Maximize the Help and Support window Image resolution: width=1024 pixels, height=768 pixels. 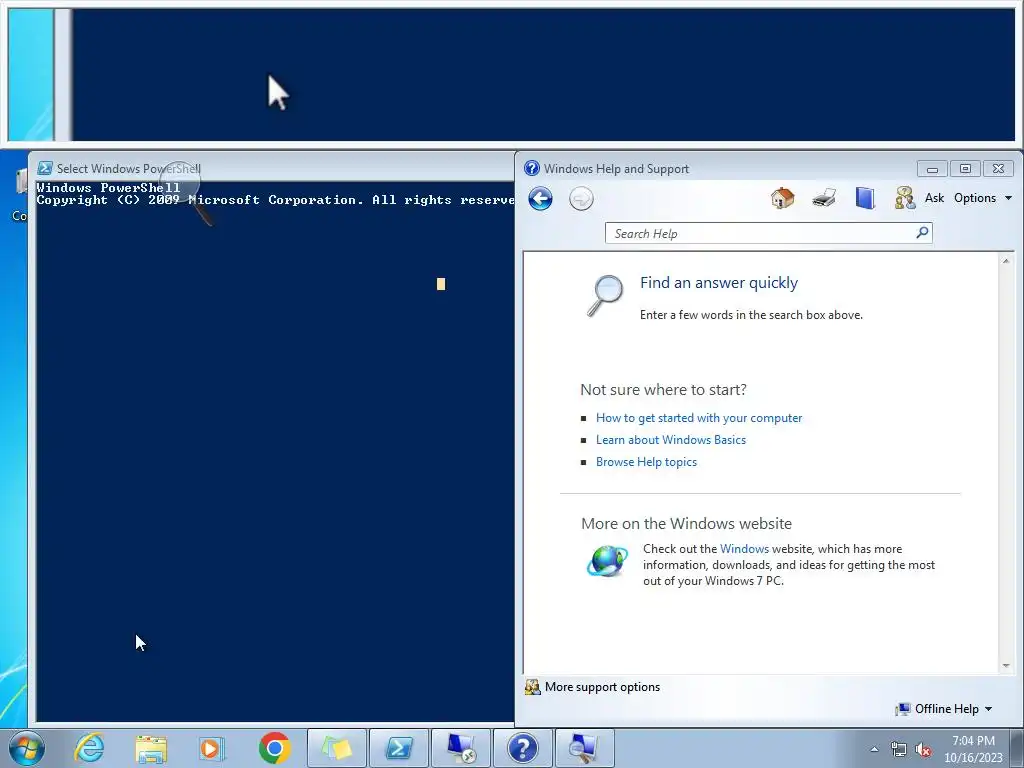(965, 169)
